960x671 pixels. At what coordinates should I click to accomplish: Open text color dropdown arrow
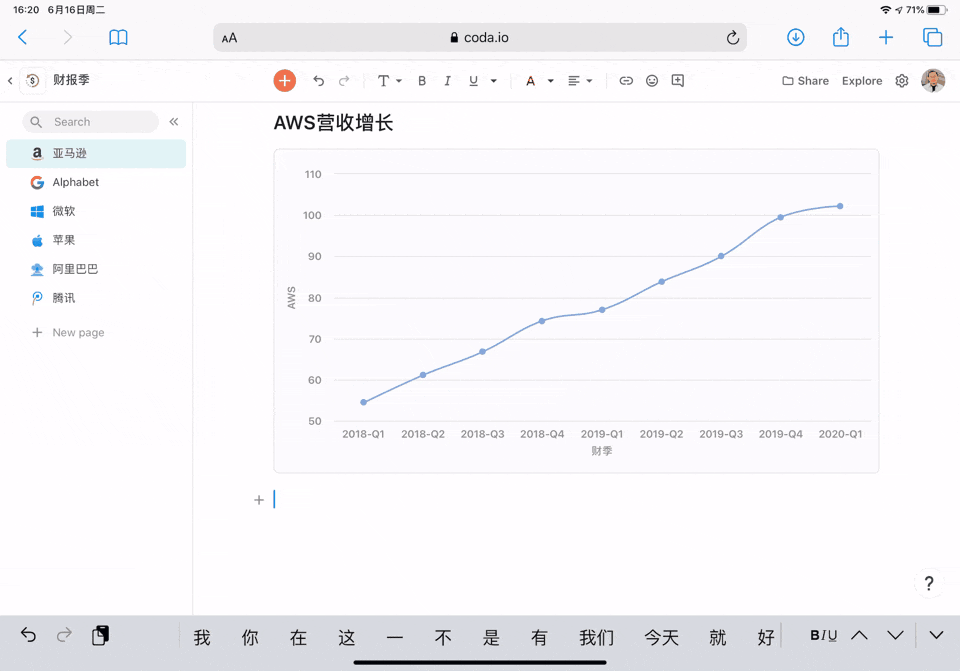pos(550,81)
